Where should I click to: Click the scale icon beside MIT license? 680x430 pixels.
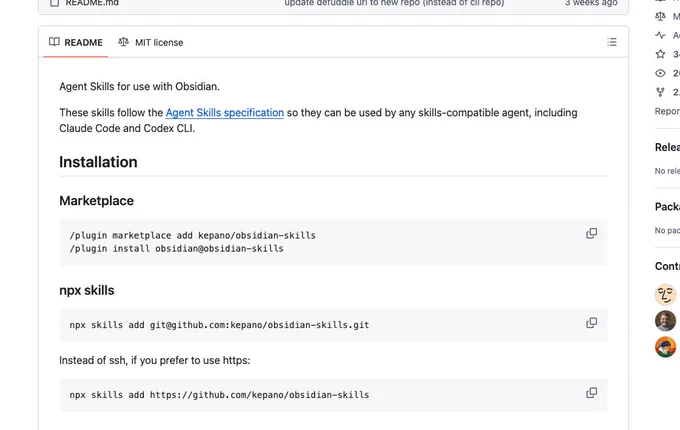pyautogui.click(x=124, y=42)
